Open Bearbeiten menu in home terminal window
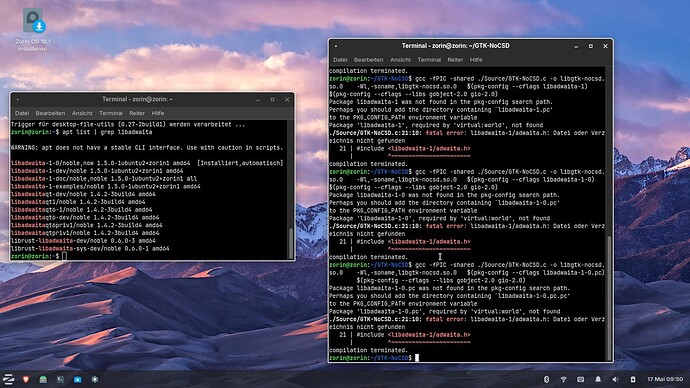Screen dimensions: 690x388 50,113
